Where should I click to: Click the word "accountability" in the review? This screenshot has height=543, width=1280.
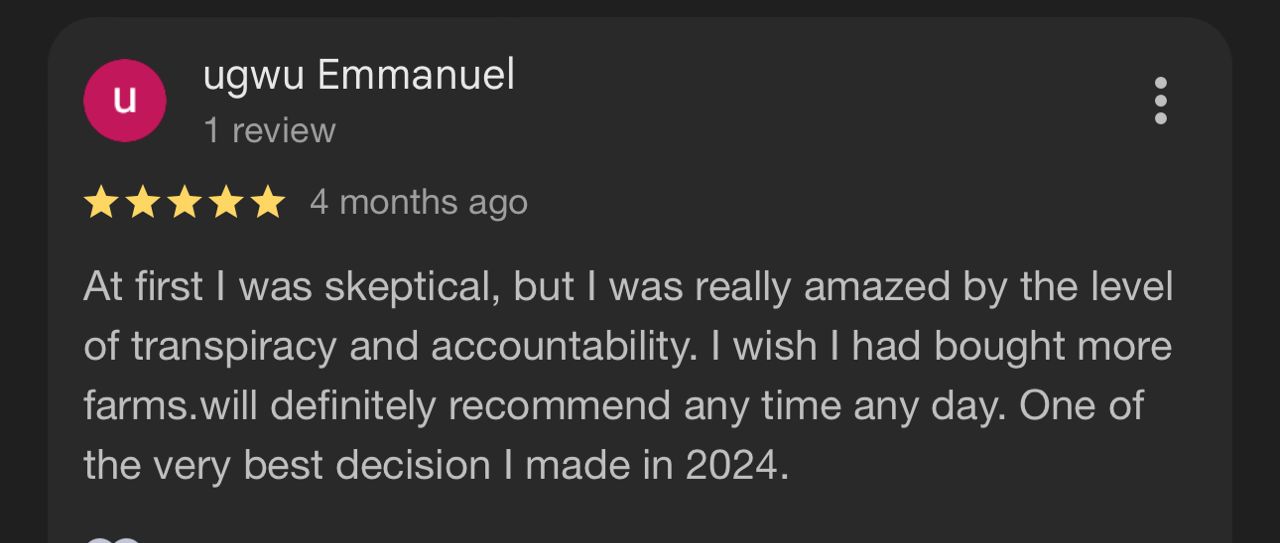point(562,347)
